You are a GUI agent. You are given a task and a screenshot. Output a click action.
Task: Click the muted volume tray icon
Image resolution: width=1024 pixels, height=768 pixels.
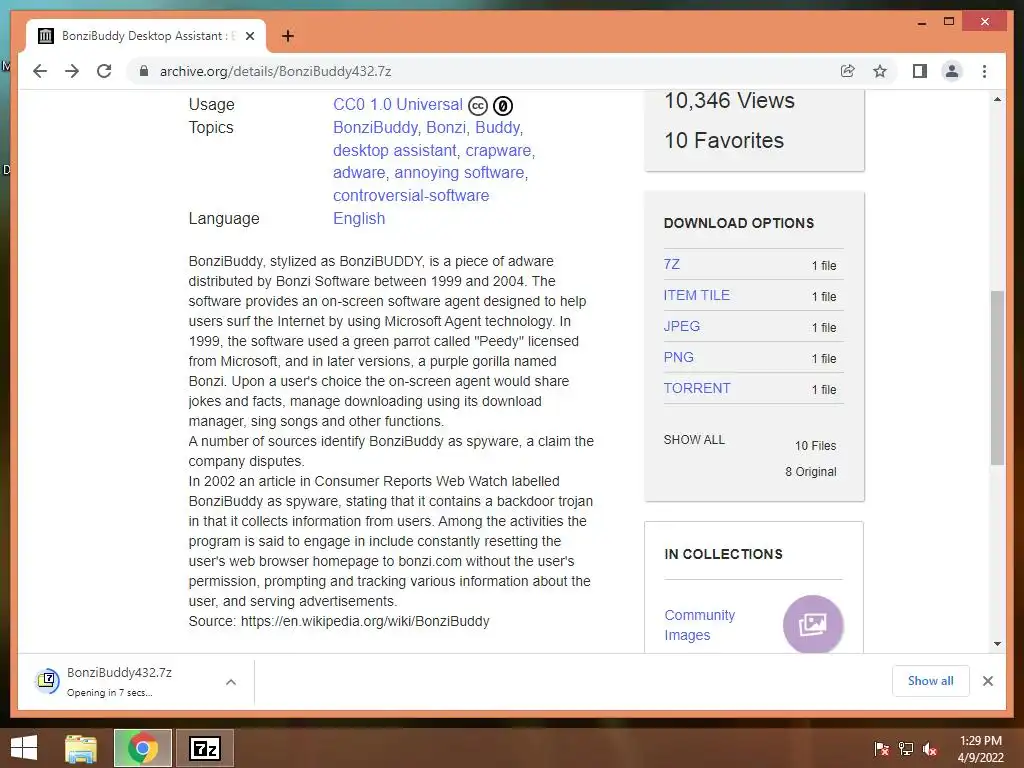[x=930, y=748]
